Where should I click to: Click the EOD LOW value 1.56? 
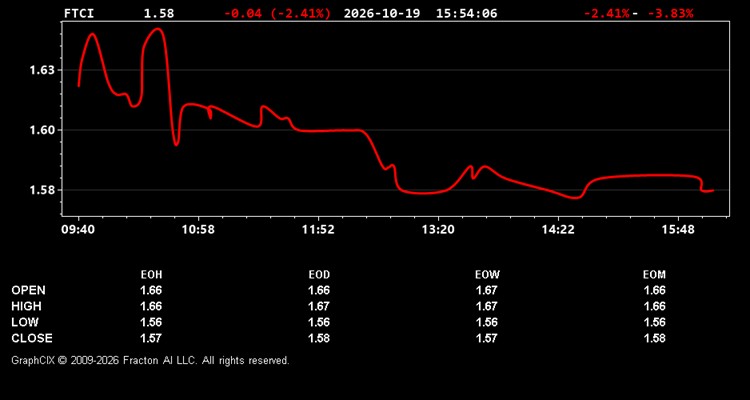pos(319,322)
